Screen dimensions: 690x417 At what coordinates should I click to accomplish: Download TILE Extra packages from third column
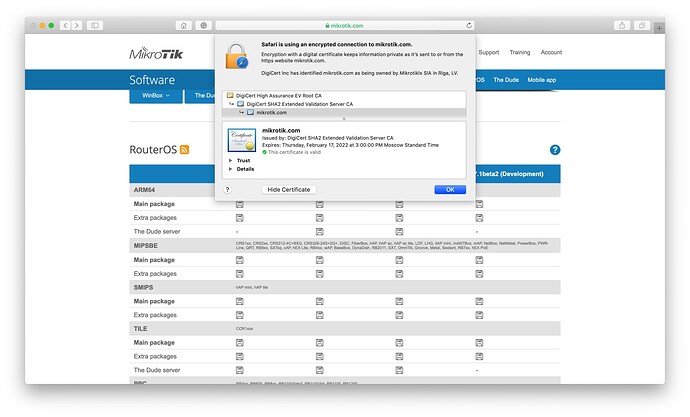399,356
